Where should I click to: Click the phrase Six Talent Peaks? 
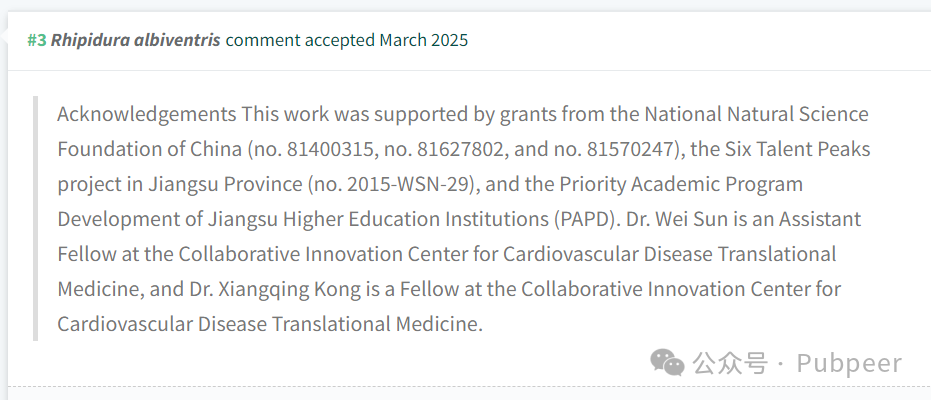(x=799, y=149)
